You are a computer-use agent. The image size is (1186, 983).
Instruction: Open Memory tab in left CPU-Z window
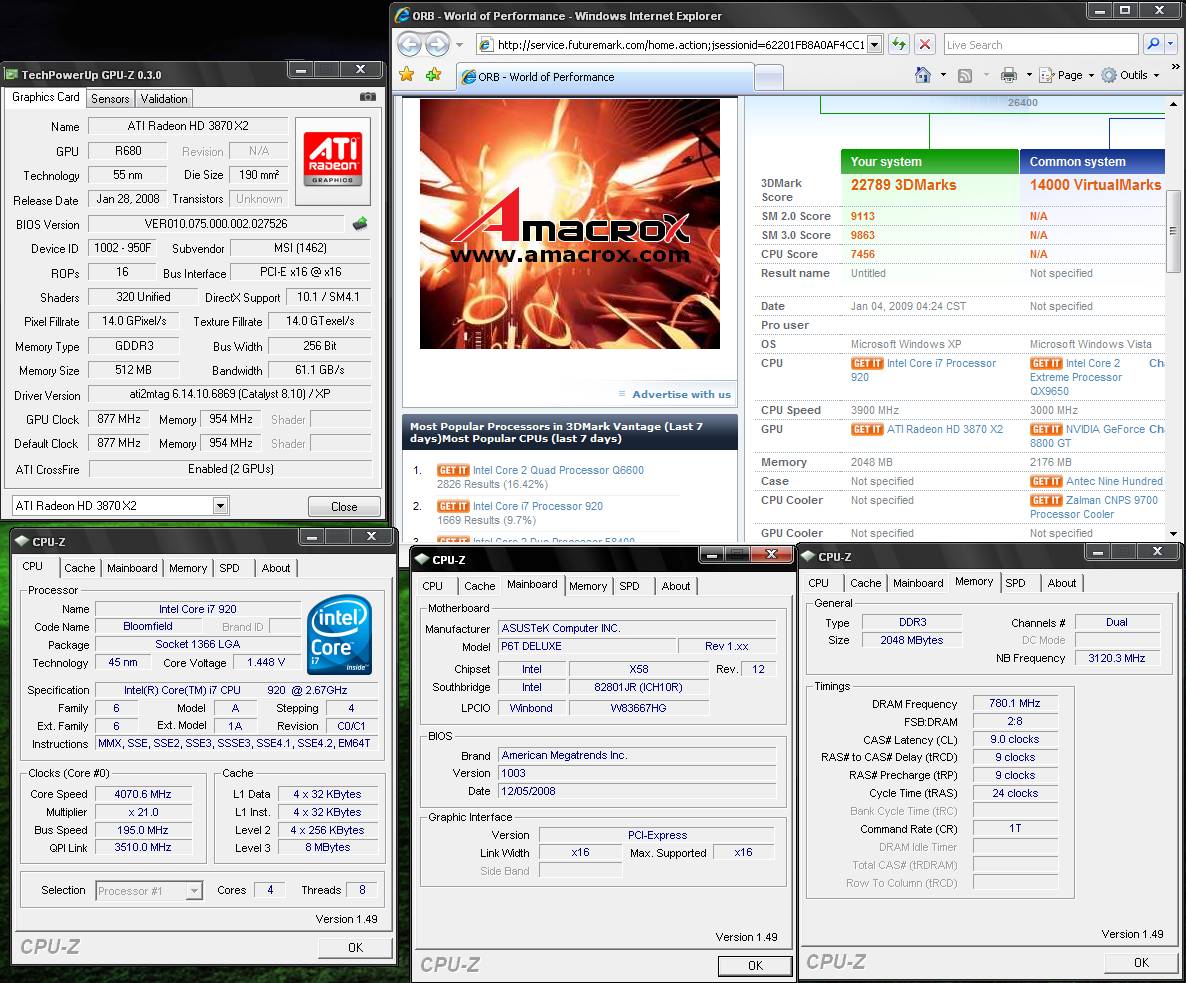[188, 568]
